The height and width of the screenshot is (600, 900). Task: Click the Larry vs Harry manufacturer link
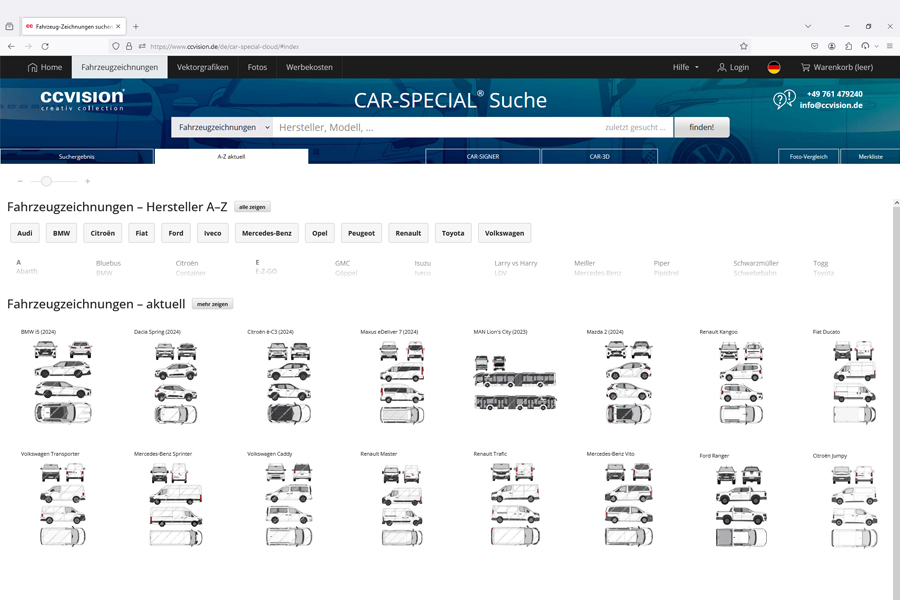coord(515,263)
